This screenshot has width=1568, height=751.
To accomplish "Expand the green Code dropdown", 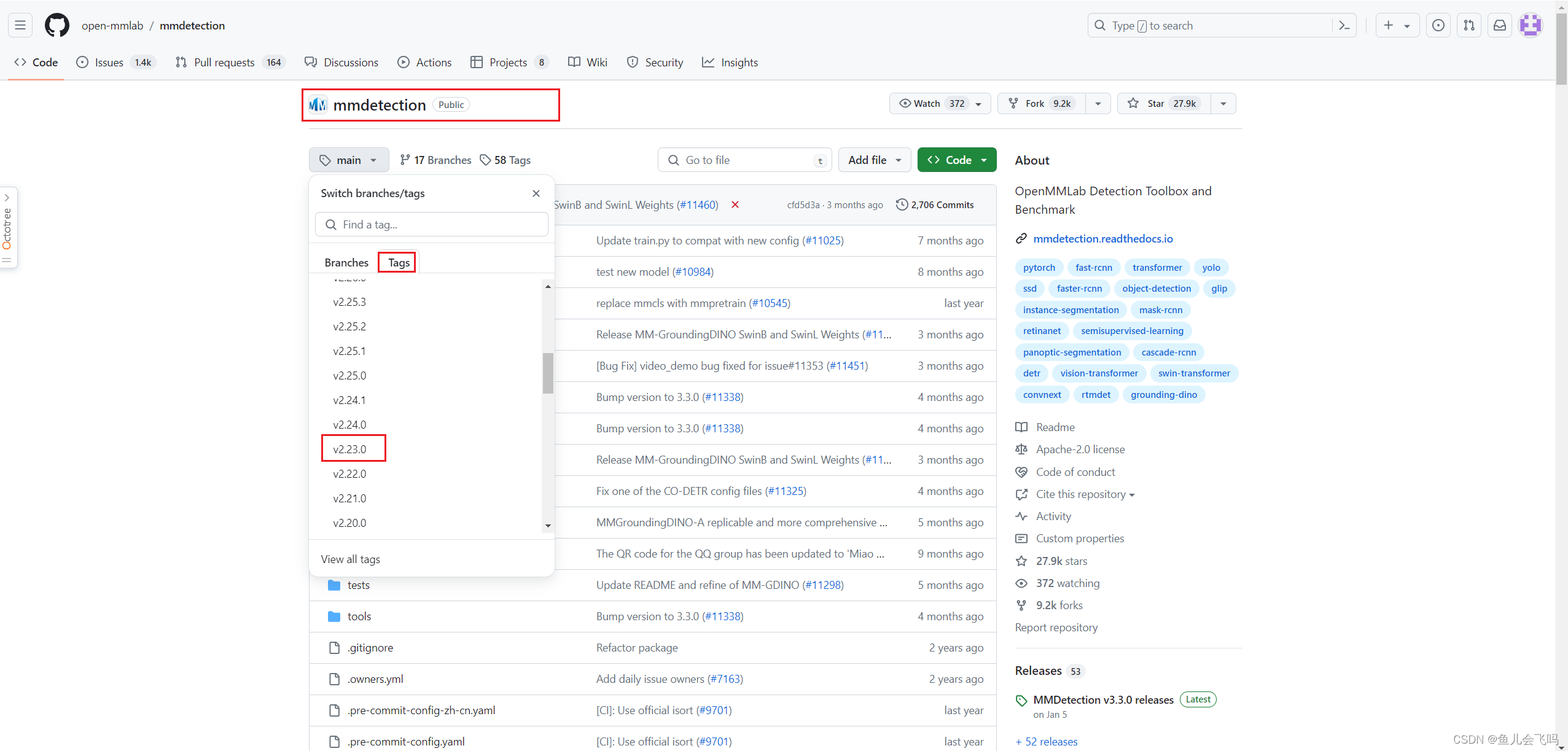I will click(956, 160).
